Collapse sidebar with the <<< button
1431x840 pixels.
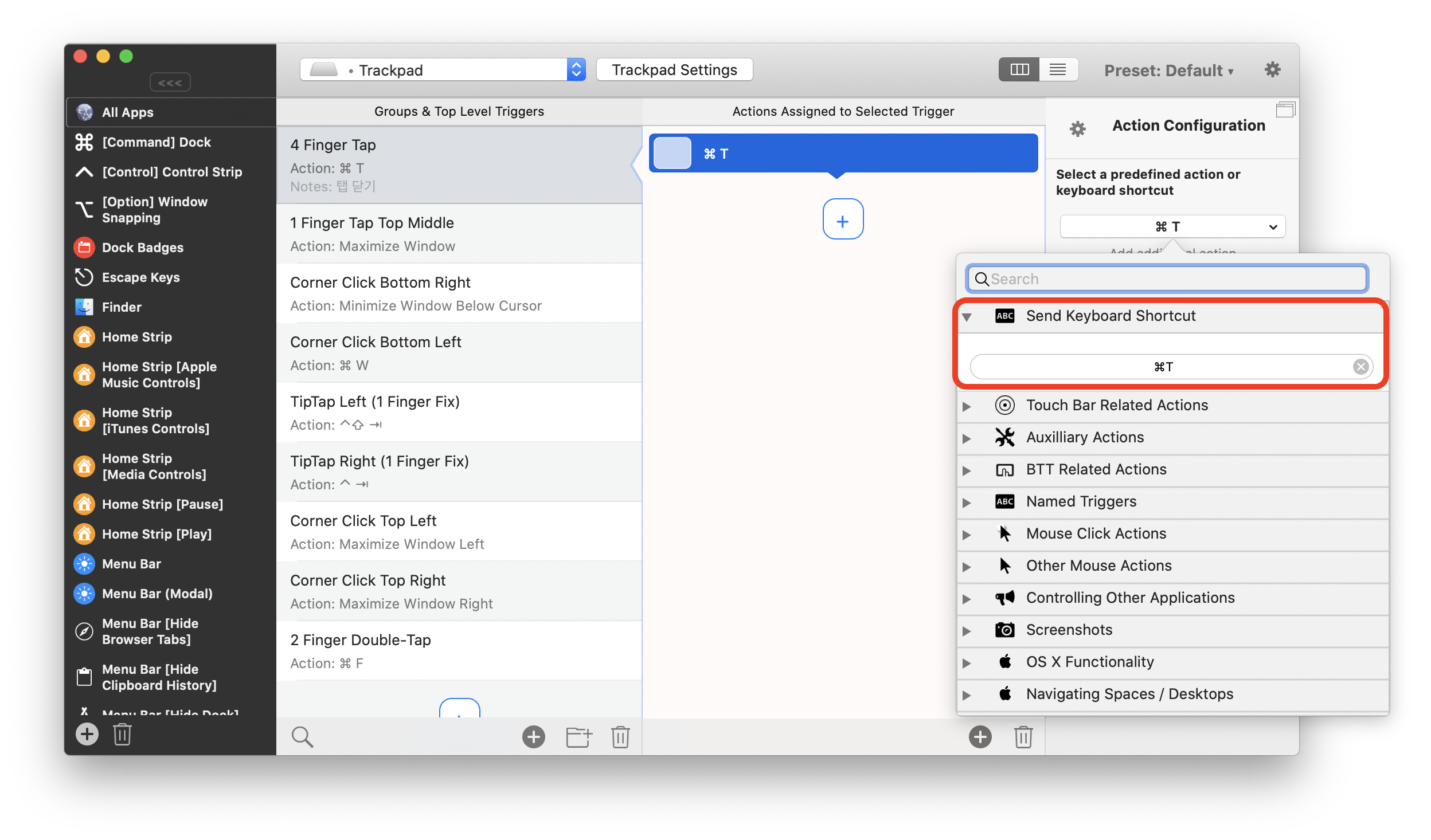point(170,83)
